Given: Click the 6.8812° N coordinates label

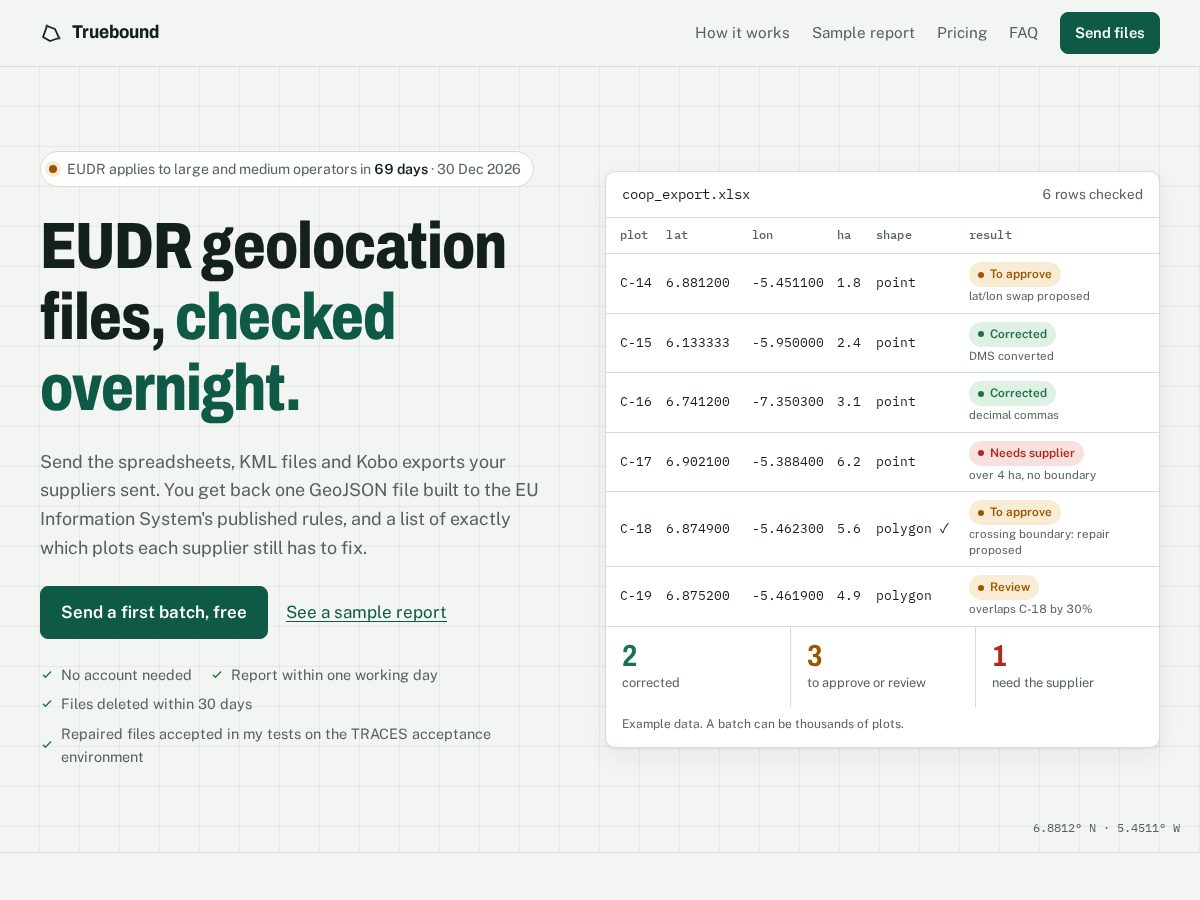Looking at the screenshot, I should [1106, 828].
